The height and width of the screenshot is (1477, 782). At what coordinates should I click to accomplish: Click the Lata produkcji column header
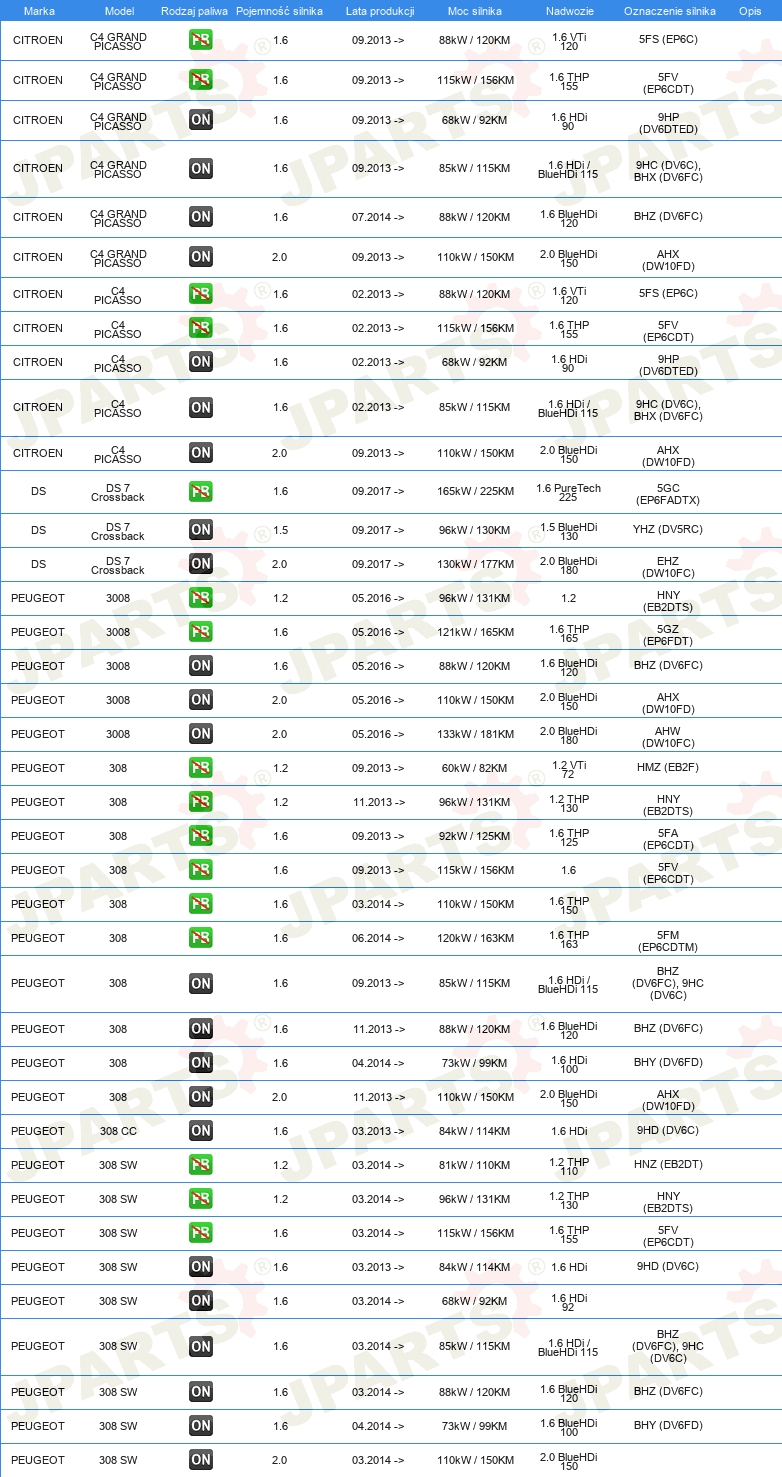[x=379, y=10]
